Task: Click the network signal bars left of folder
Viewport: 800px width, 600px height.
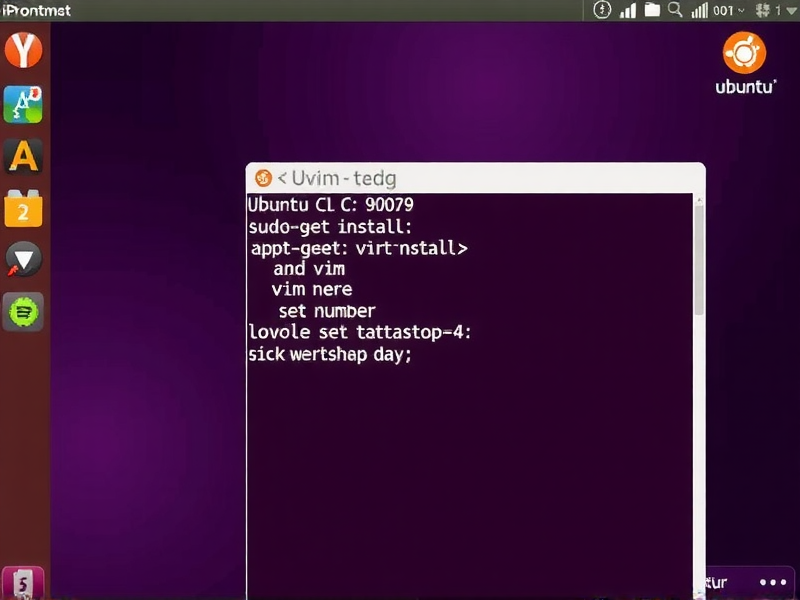Action: (x=628, y=11)
